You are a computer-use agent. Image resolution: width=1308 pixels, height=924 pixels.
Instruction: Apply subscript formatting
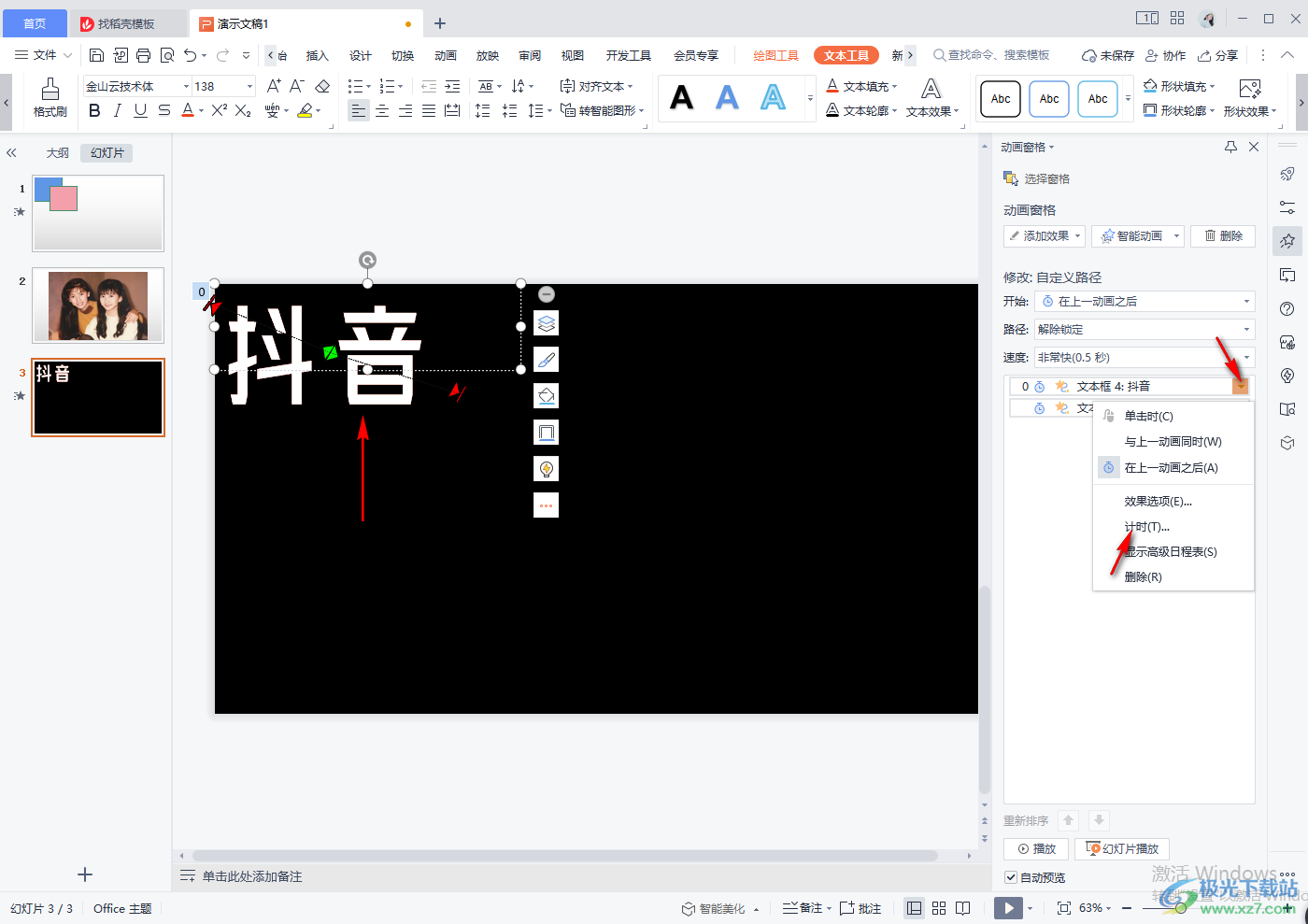click(x=243, y=111)
